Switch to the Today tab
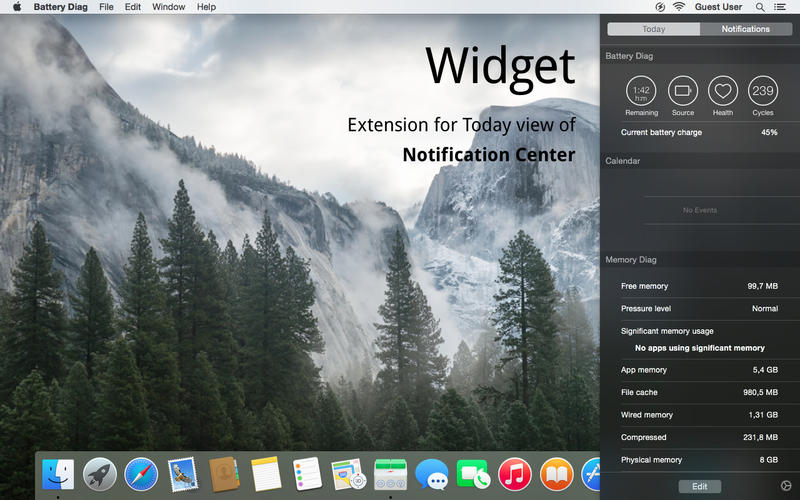 653,29
